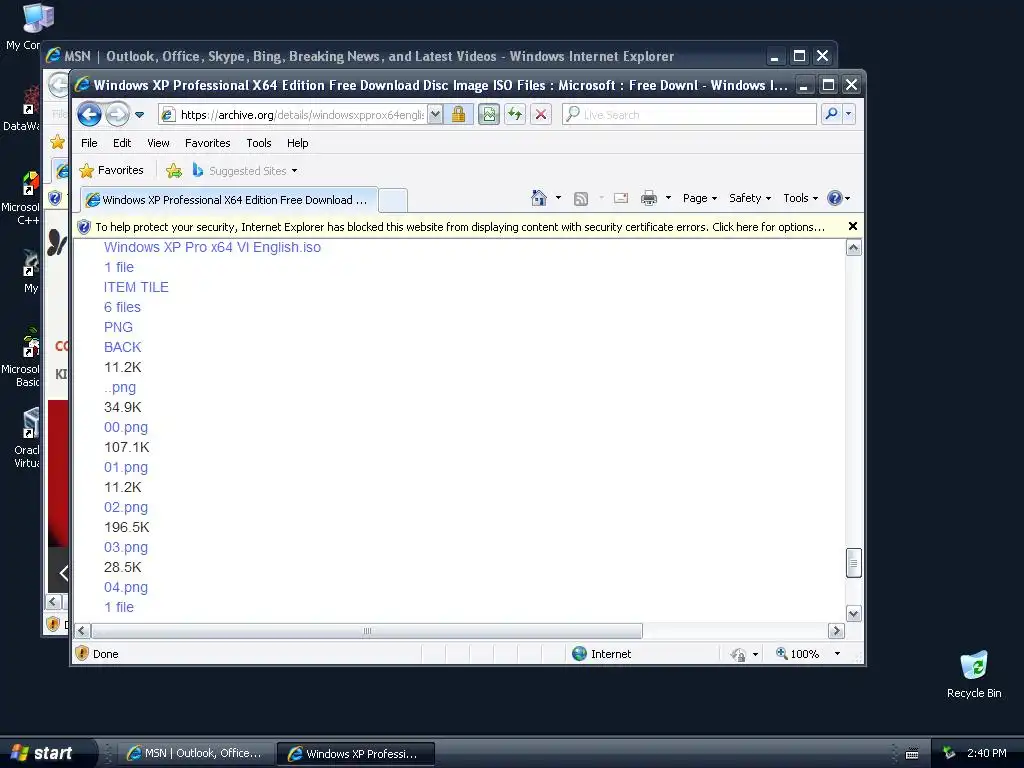Open search provider dropdown arrow
This screenshot has height=768, width=1024.
click(848, 114)
